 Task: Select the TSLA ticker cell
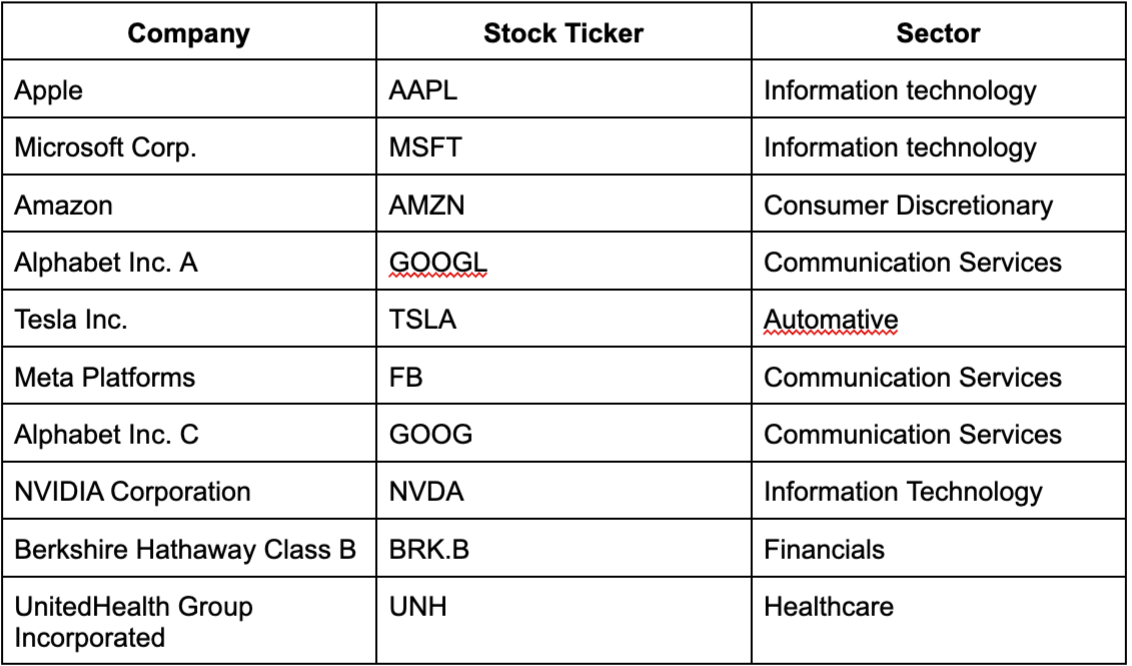point(563,319)
